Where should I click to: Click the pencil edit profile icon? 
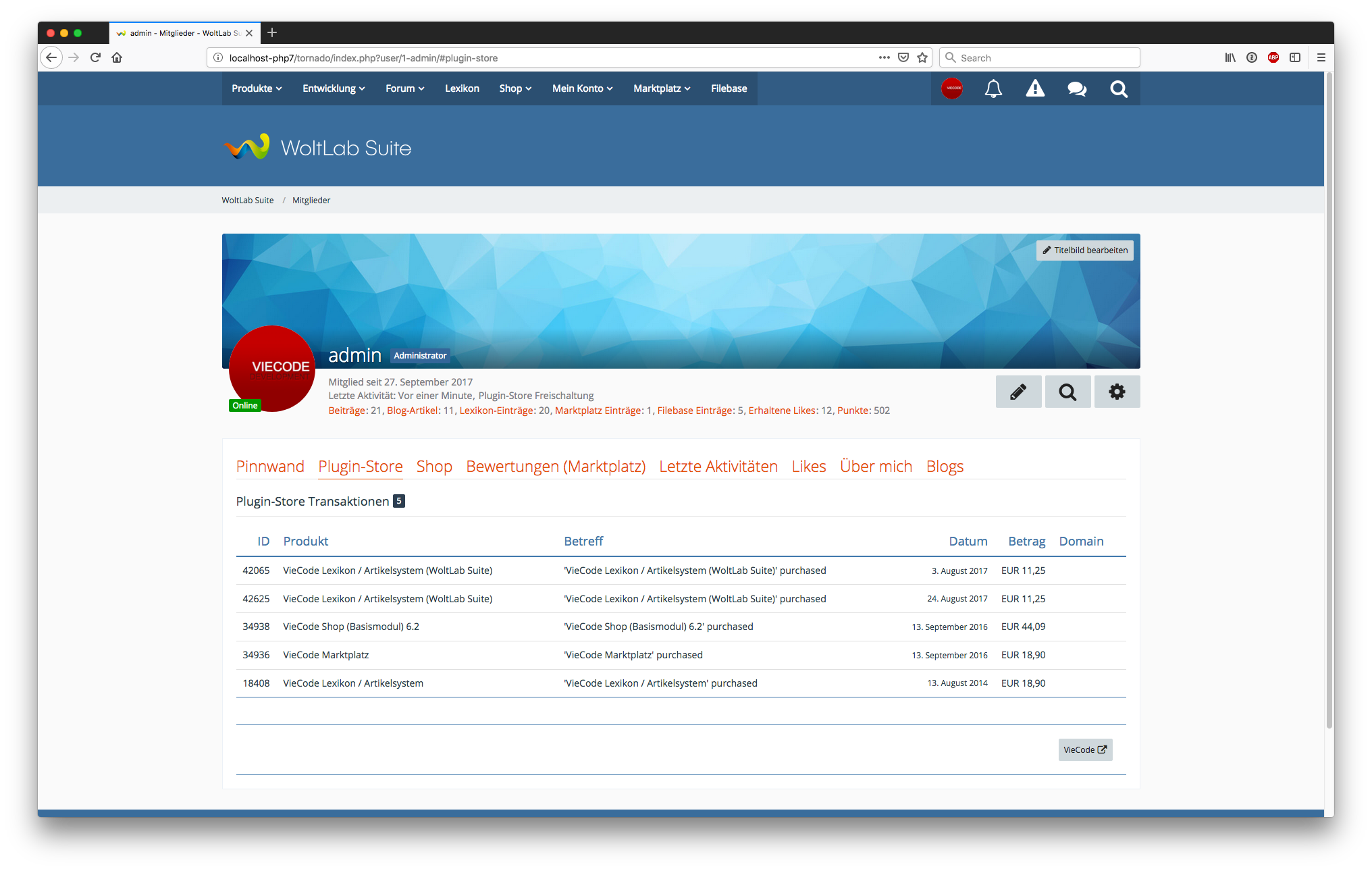click(x=1018, y=392)
